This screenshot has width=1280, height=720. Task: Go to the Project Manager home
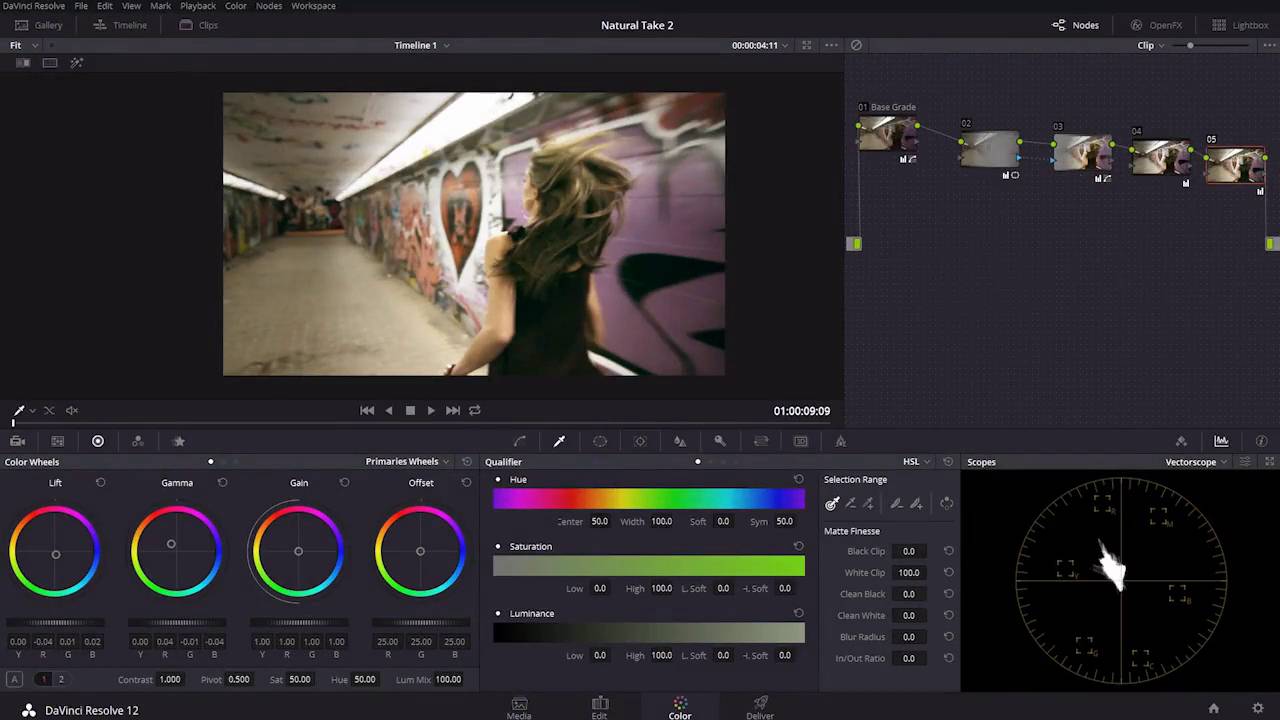(x=1213, y=709)
